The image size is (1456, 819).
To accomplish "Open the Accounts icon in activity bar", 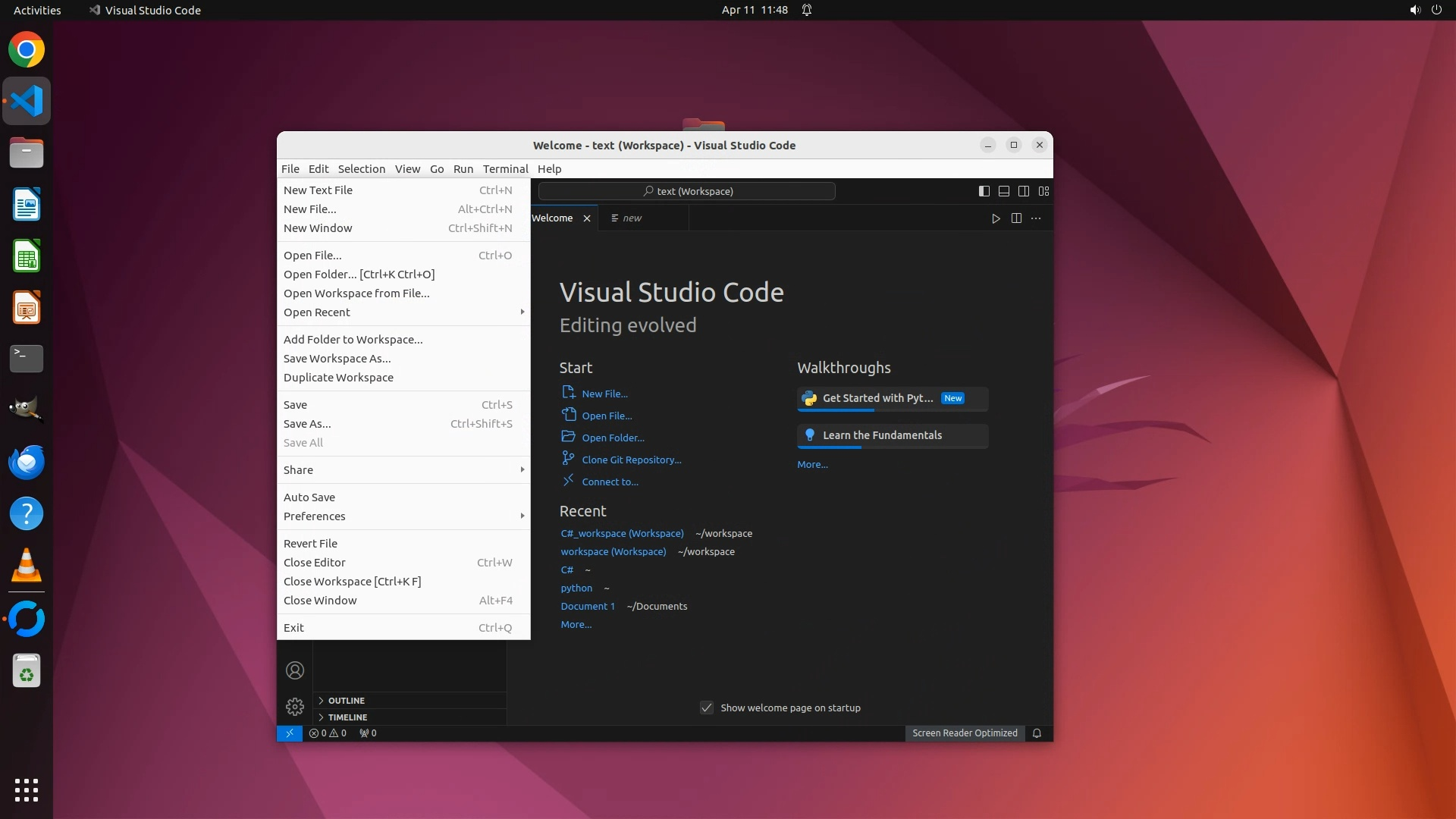I will point(295,670).
